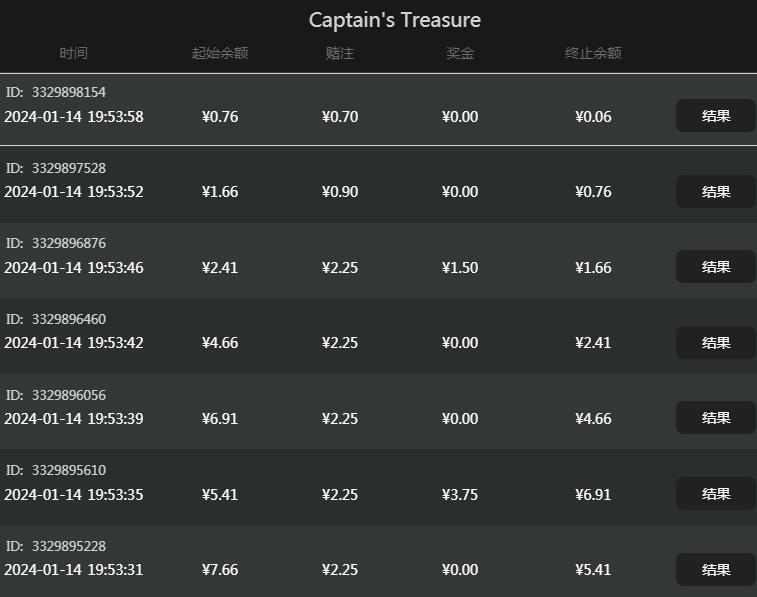Click the ¥0.06 ending balance
Screen dimensions: 757x597
point(593,117)
